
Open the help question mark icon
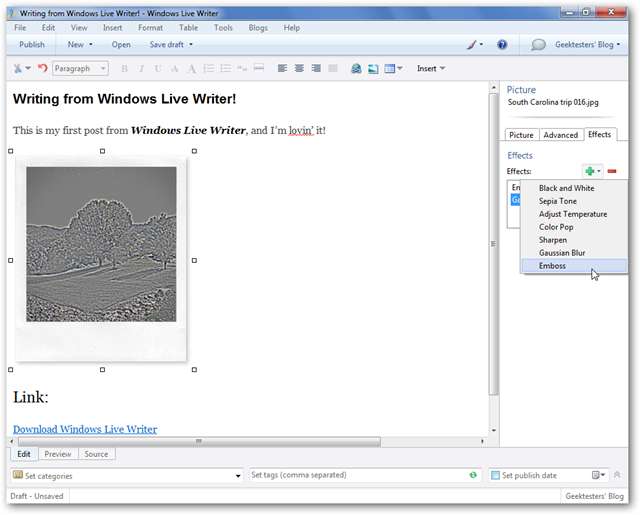pos(502,45)
